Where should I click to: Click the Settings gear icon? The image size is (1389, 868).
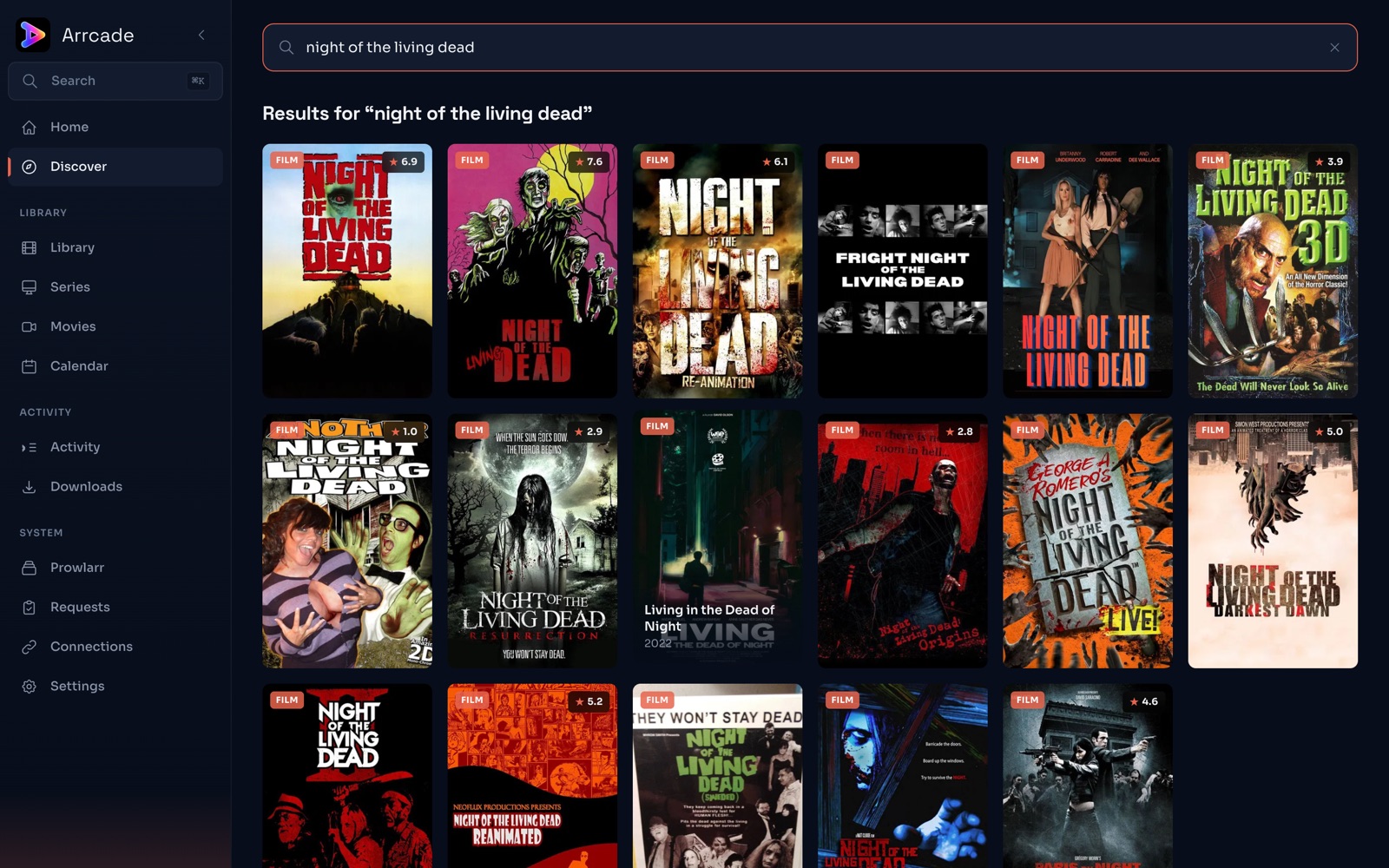tap(30, 687)
